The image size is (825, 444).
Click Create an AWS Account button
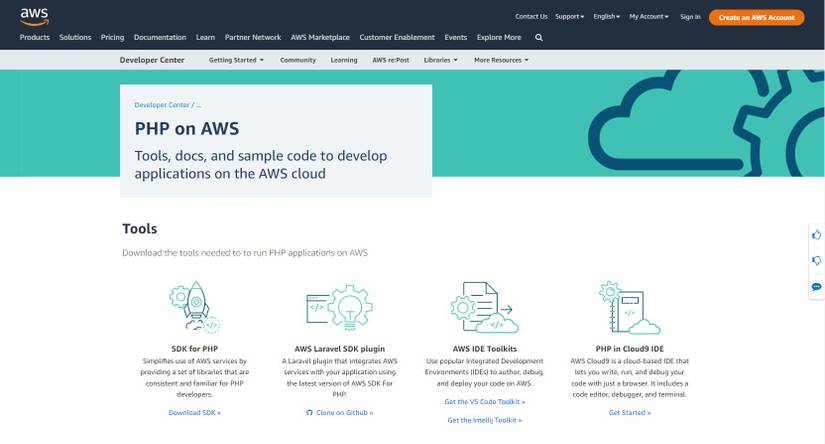(x=757, y=17)
